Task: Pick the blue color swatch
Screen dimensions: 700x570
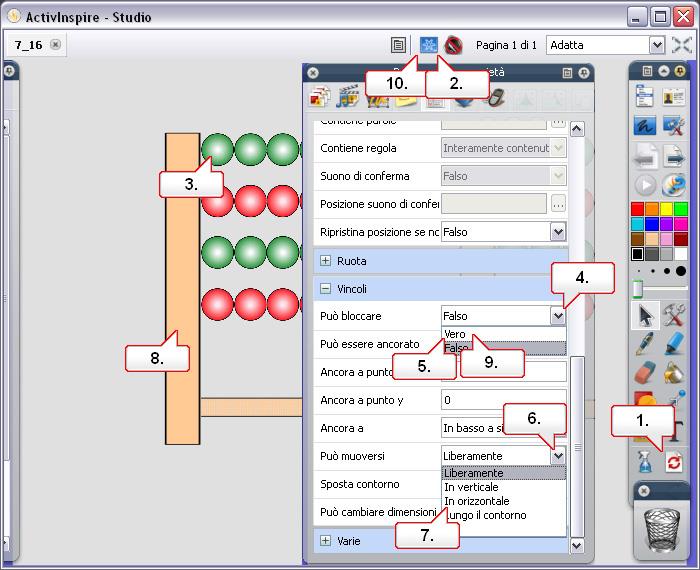Action: 652,224
